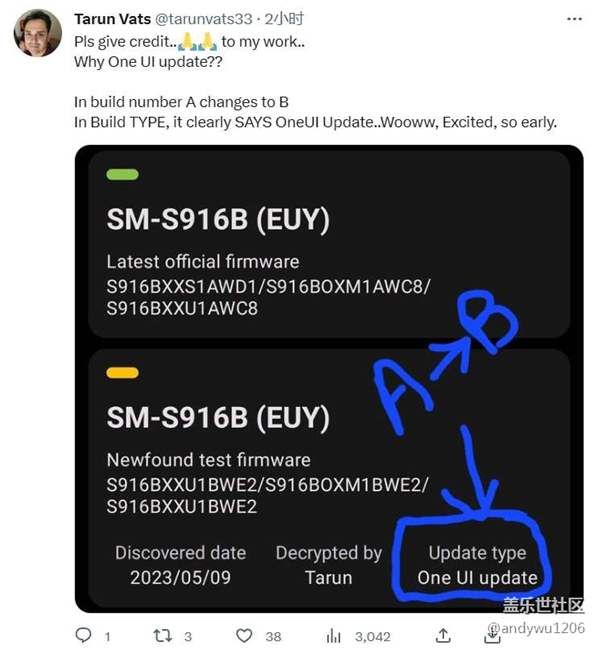Select the circled One UI update text

coord(477,577)
